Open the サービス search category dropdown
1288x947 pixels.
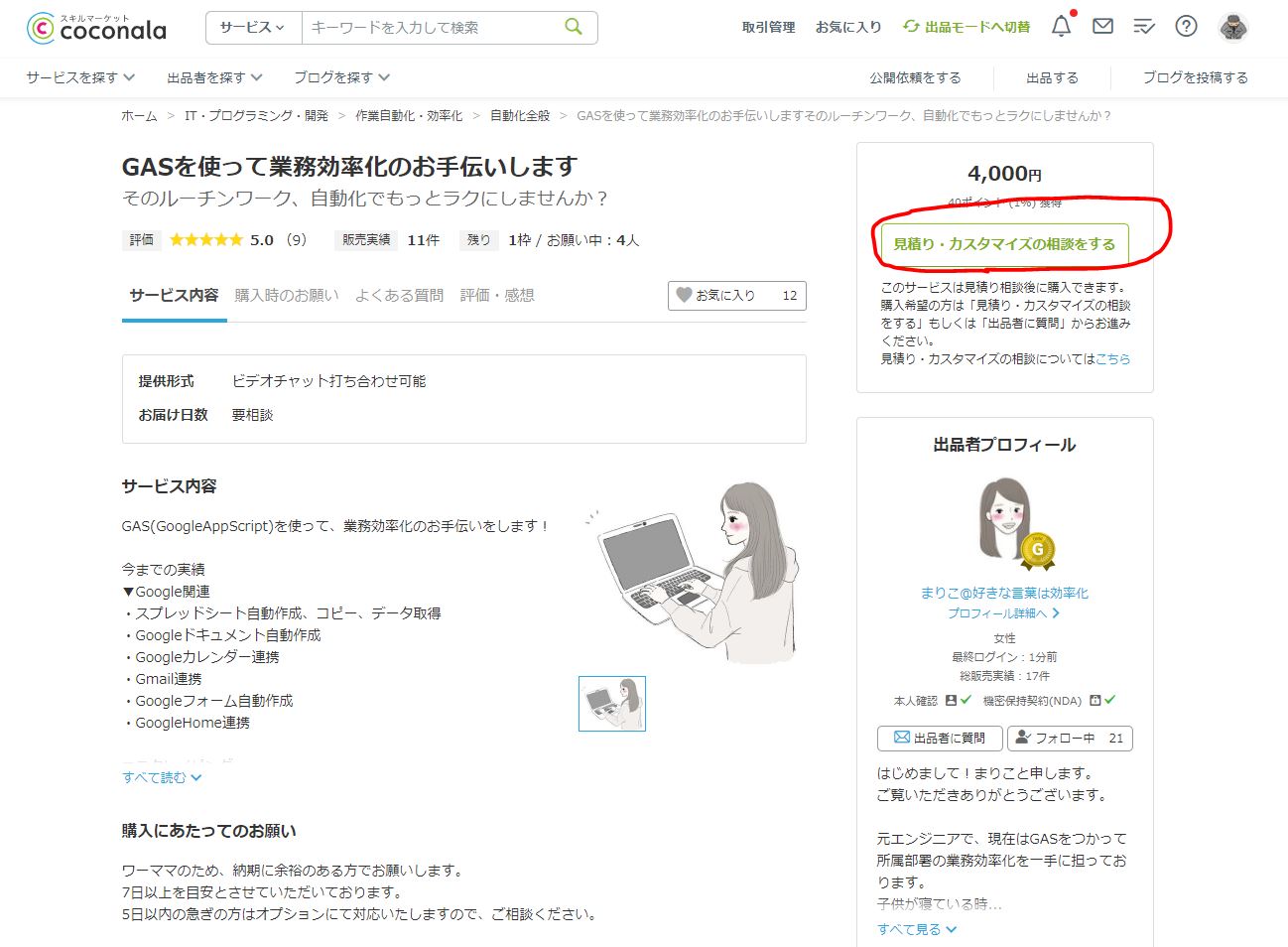253,28
